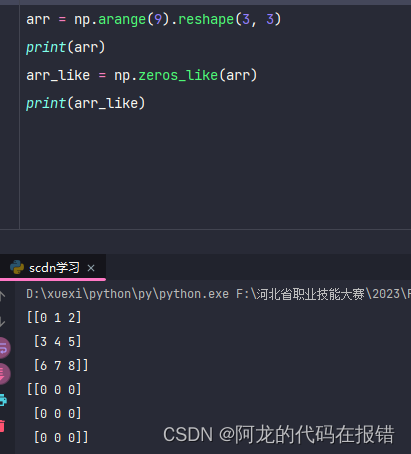Screen dimensions: 411x454
Task: Select the scdn学习 run tab
Action: (53, 268)
